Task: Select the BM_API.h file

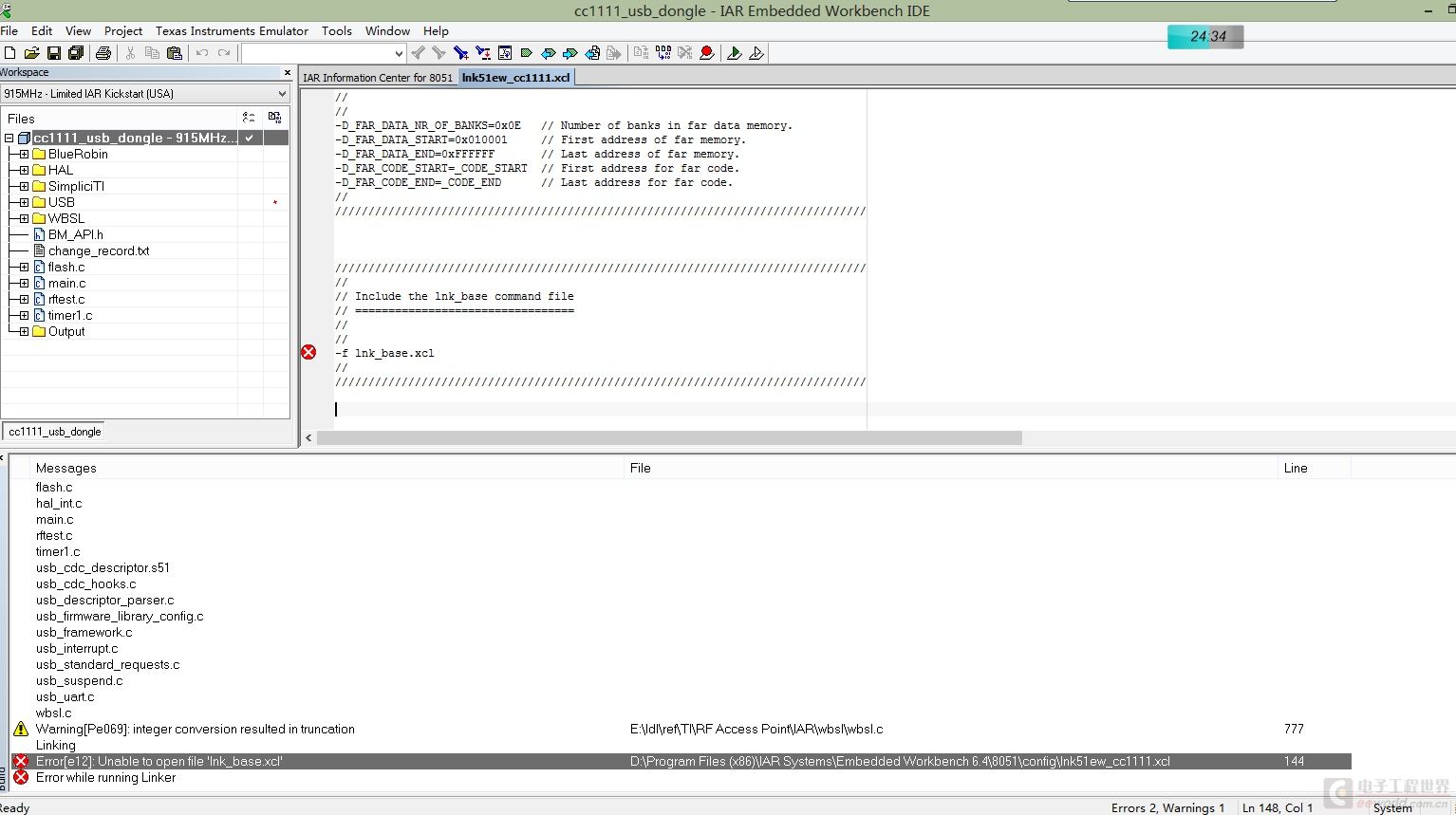Action: [x=76, y=234]
